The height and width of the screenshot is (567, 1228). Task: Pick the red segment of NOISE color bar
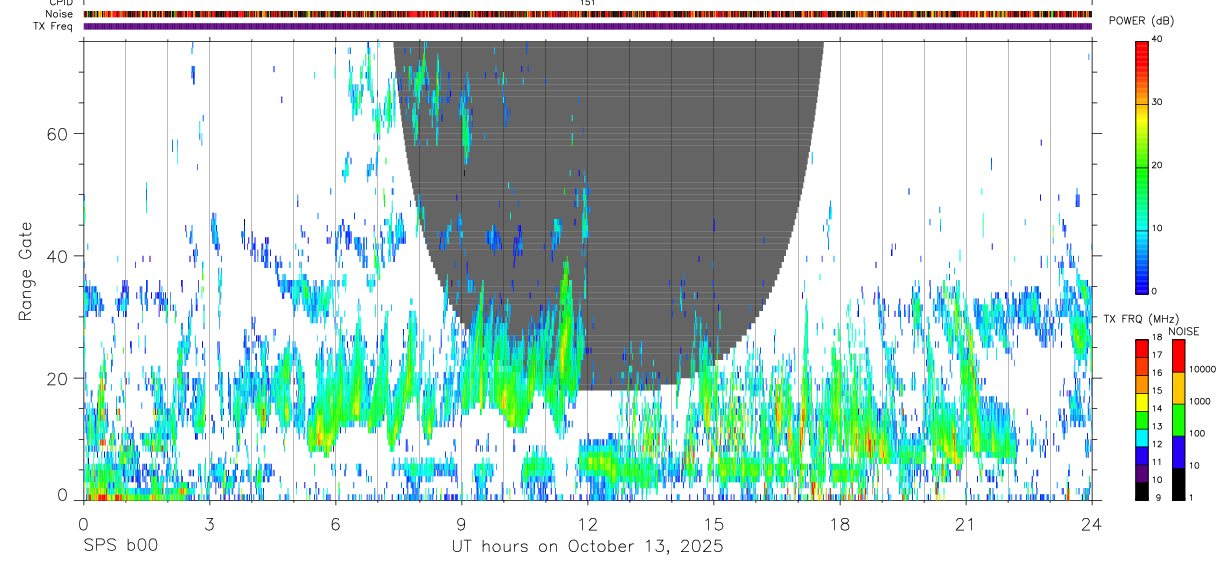1178,356
